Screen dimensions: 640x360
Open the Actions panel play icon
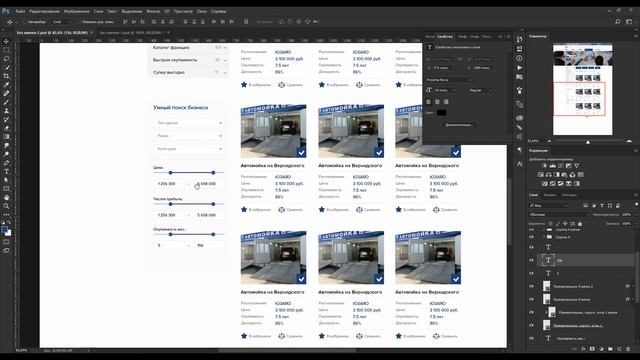click(519, 67)
